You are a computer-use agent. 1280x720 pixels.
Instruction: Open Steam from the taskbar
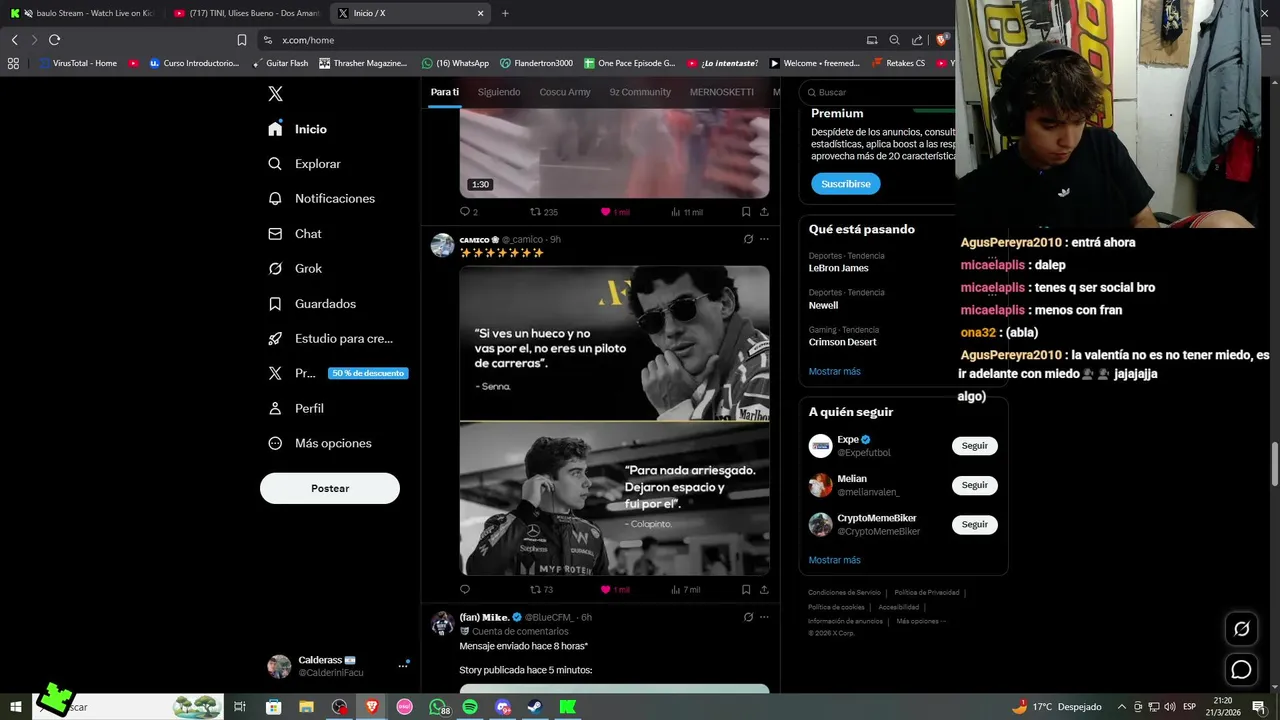[x=535, y=707]
